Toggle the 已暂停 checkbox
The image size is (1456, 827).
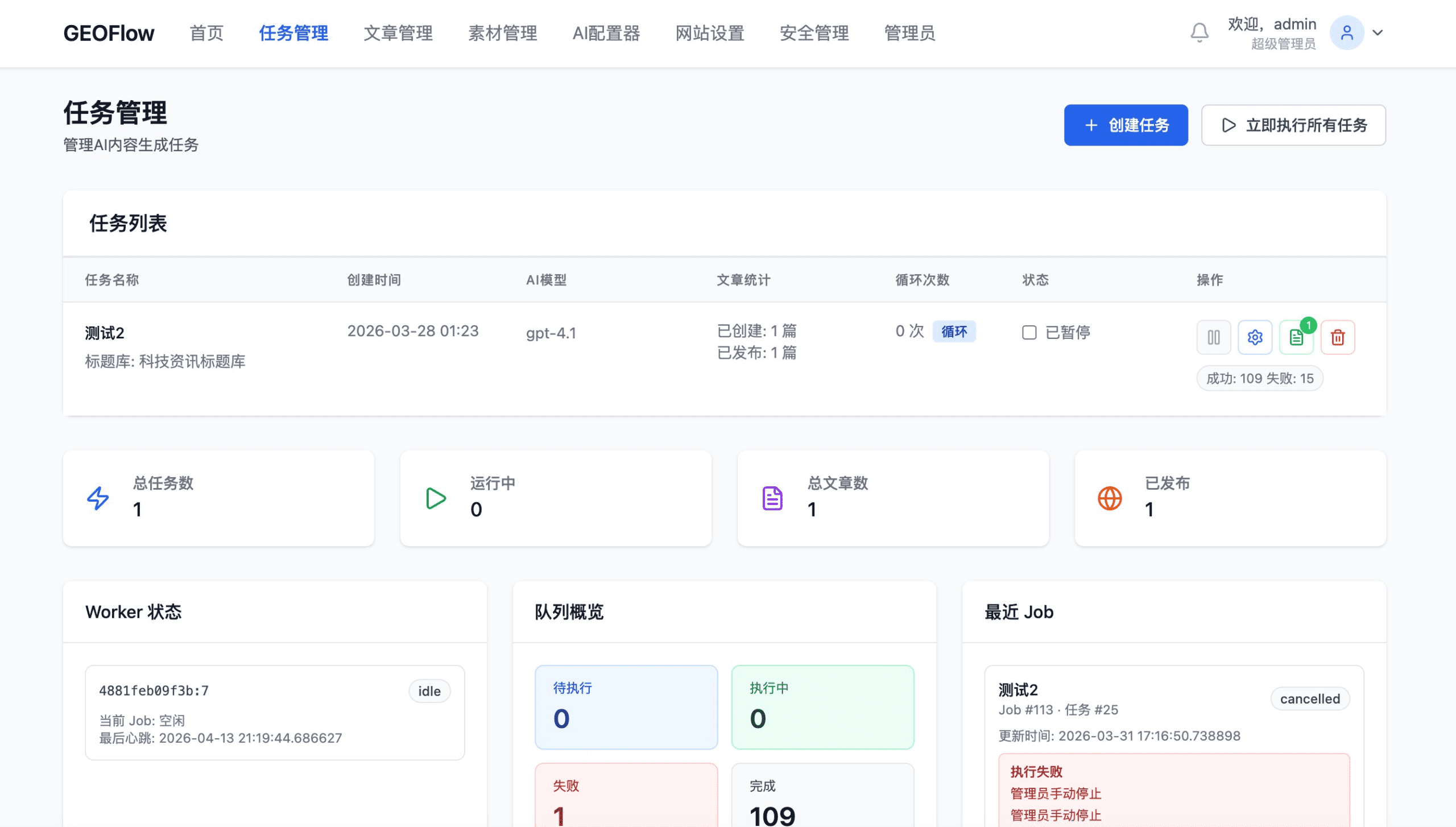click(1029, 332)
